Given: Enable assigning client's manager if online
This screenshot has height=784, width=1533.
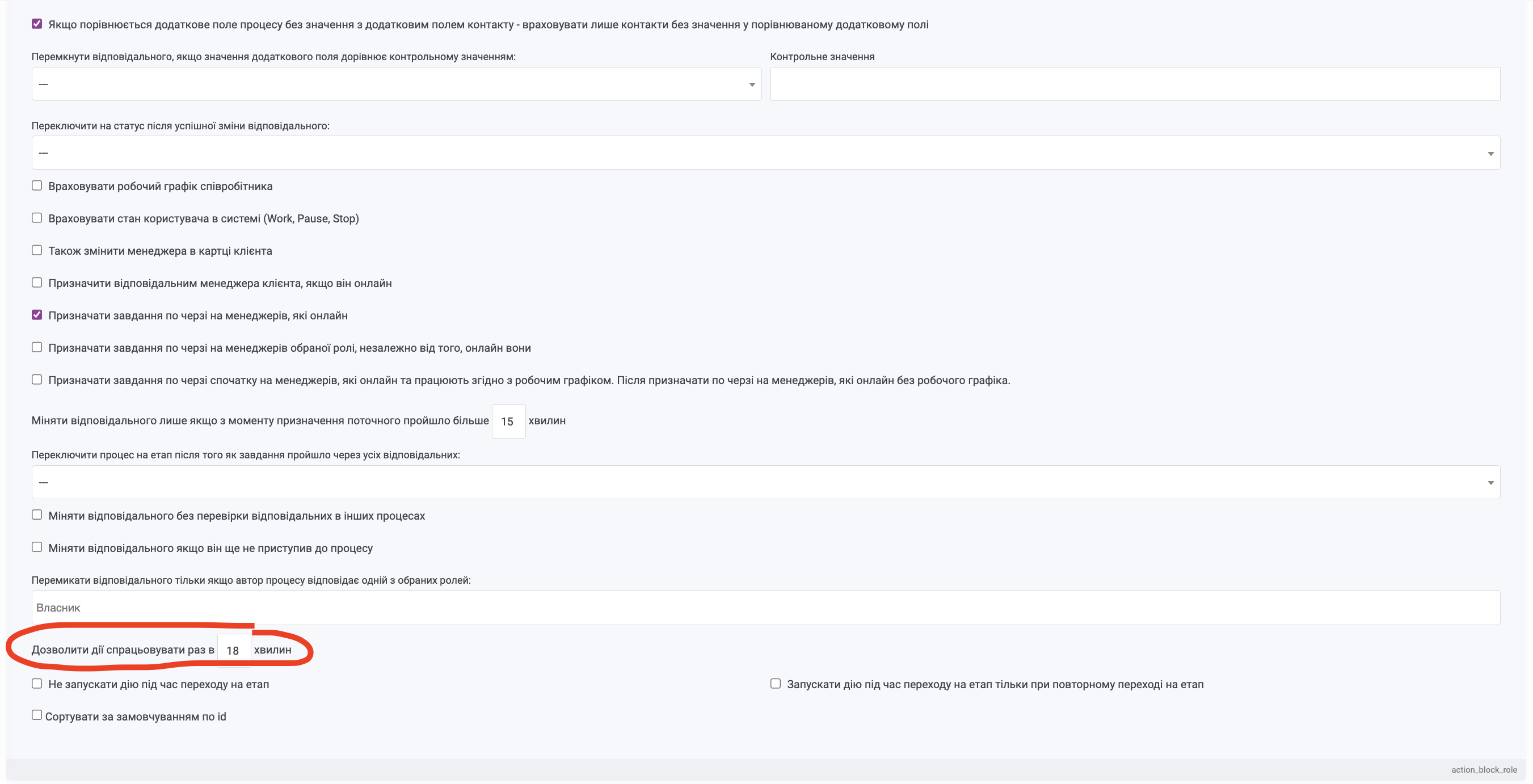Looking at the screenshot, I should (x=37, y=283).
